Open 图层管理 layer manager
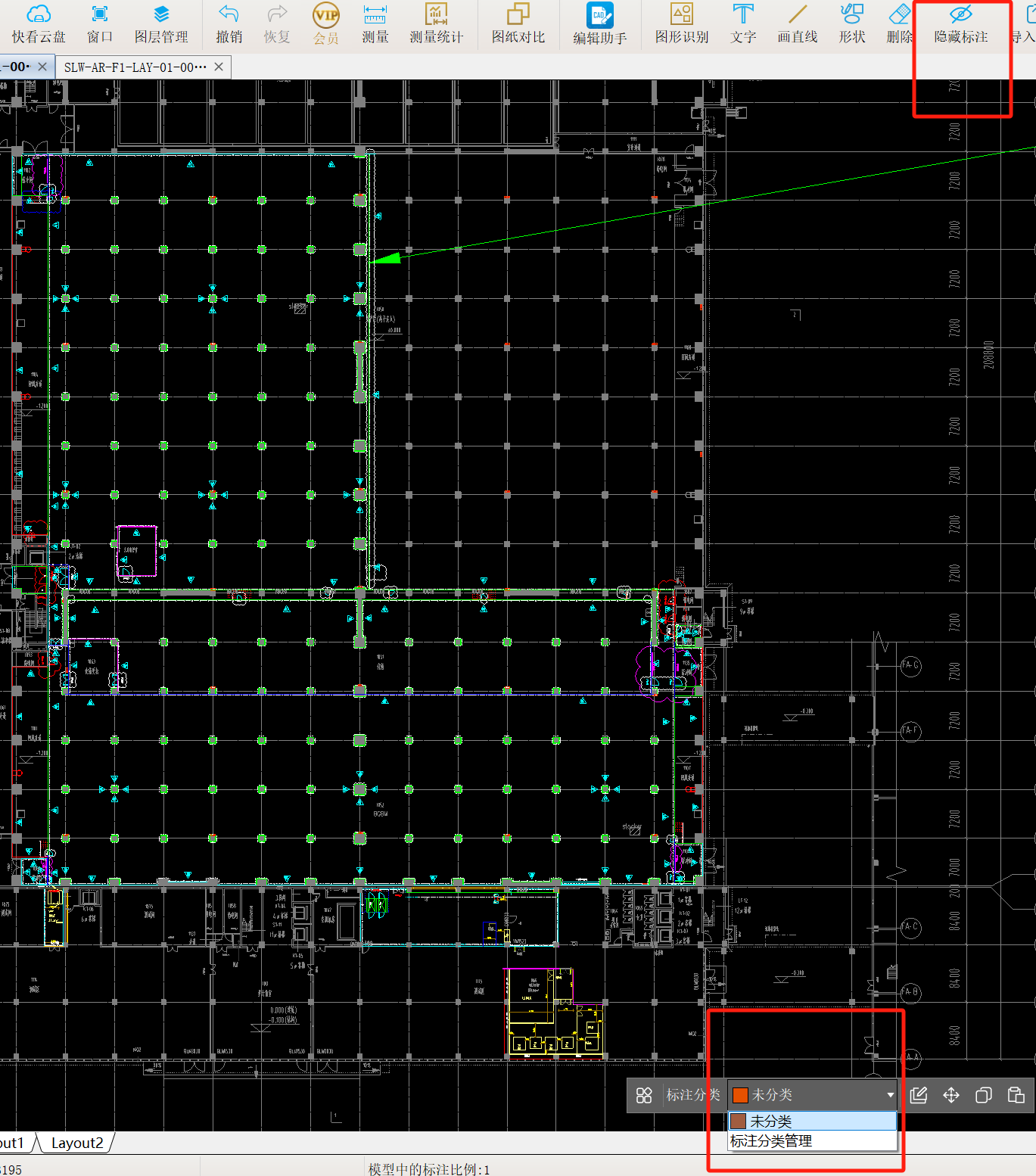 coord(161,24)
